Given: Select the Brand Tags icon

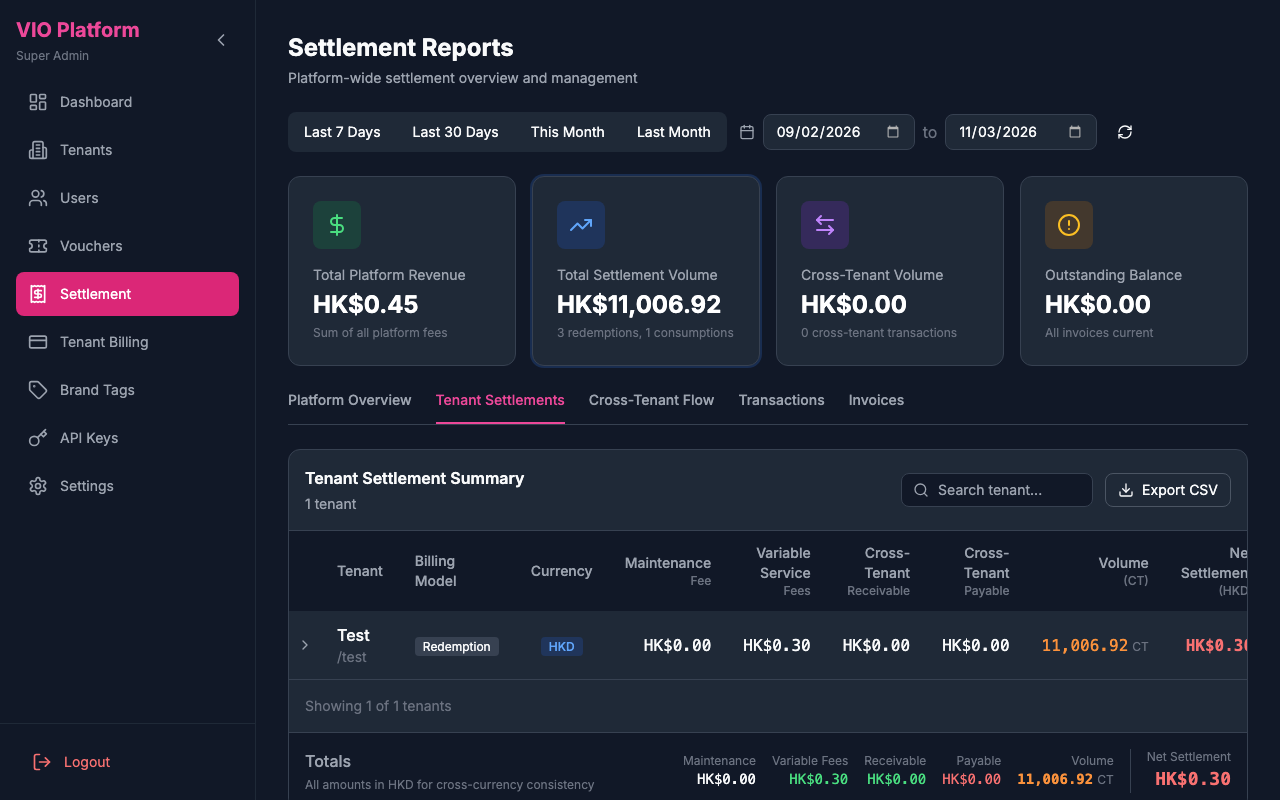Looking at the screenshot, I should point(38,390).
